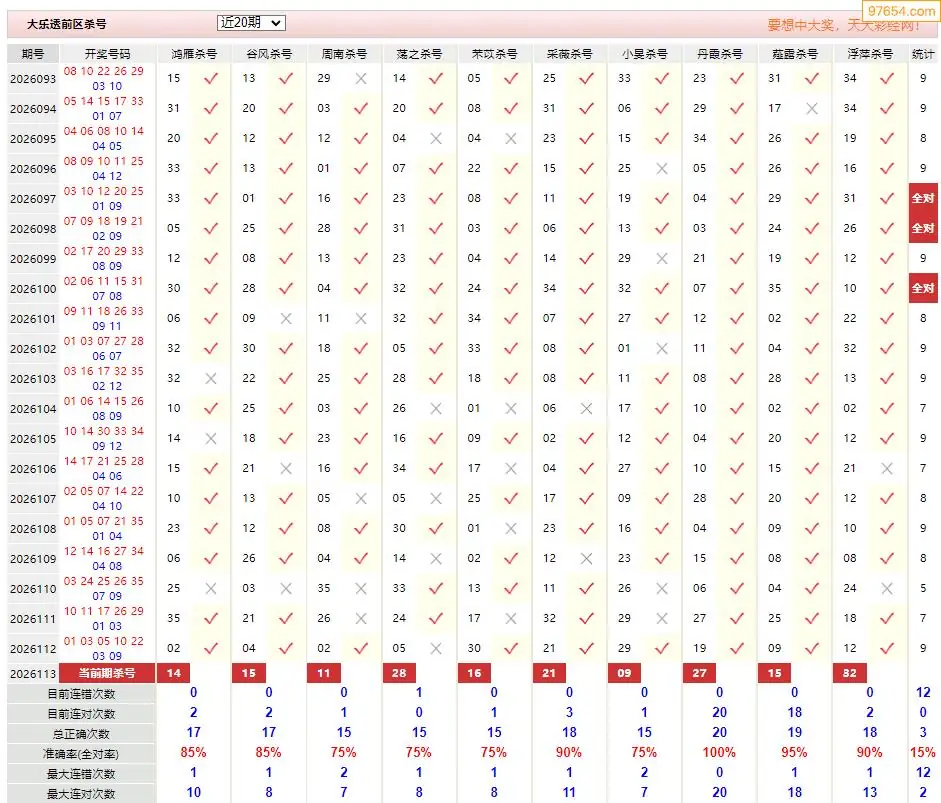Click red current kill number 14 box
The height and width of the screenshot is (803, 941).
[x=173, y=673]
